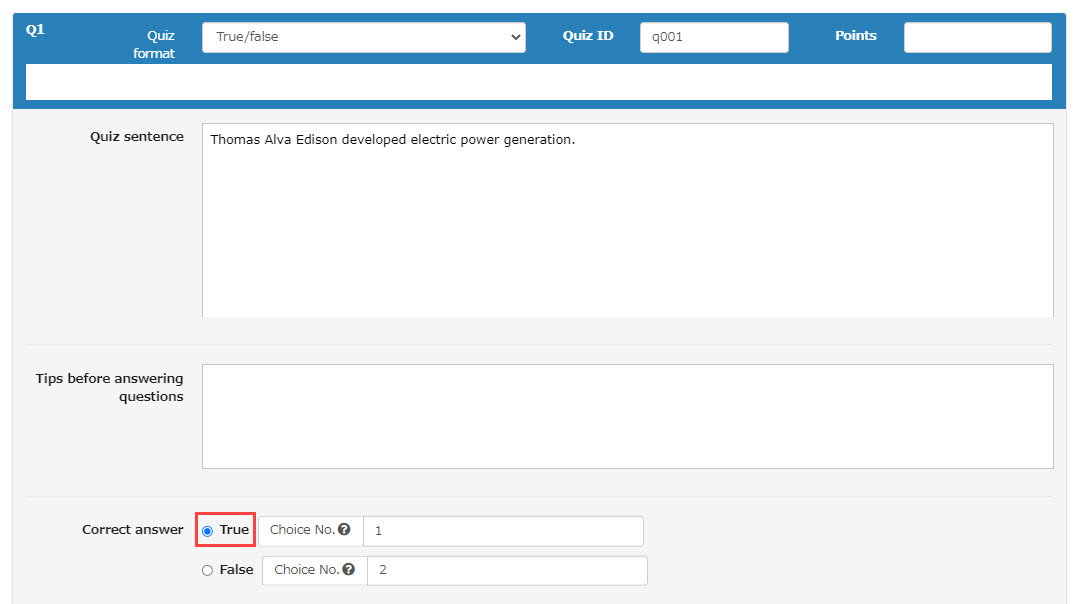Image resolution: width=1077 pixels, height=604 pixels.
Task: Click the Choice No. field containing 1
Action: click(503, 531)
